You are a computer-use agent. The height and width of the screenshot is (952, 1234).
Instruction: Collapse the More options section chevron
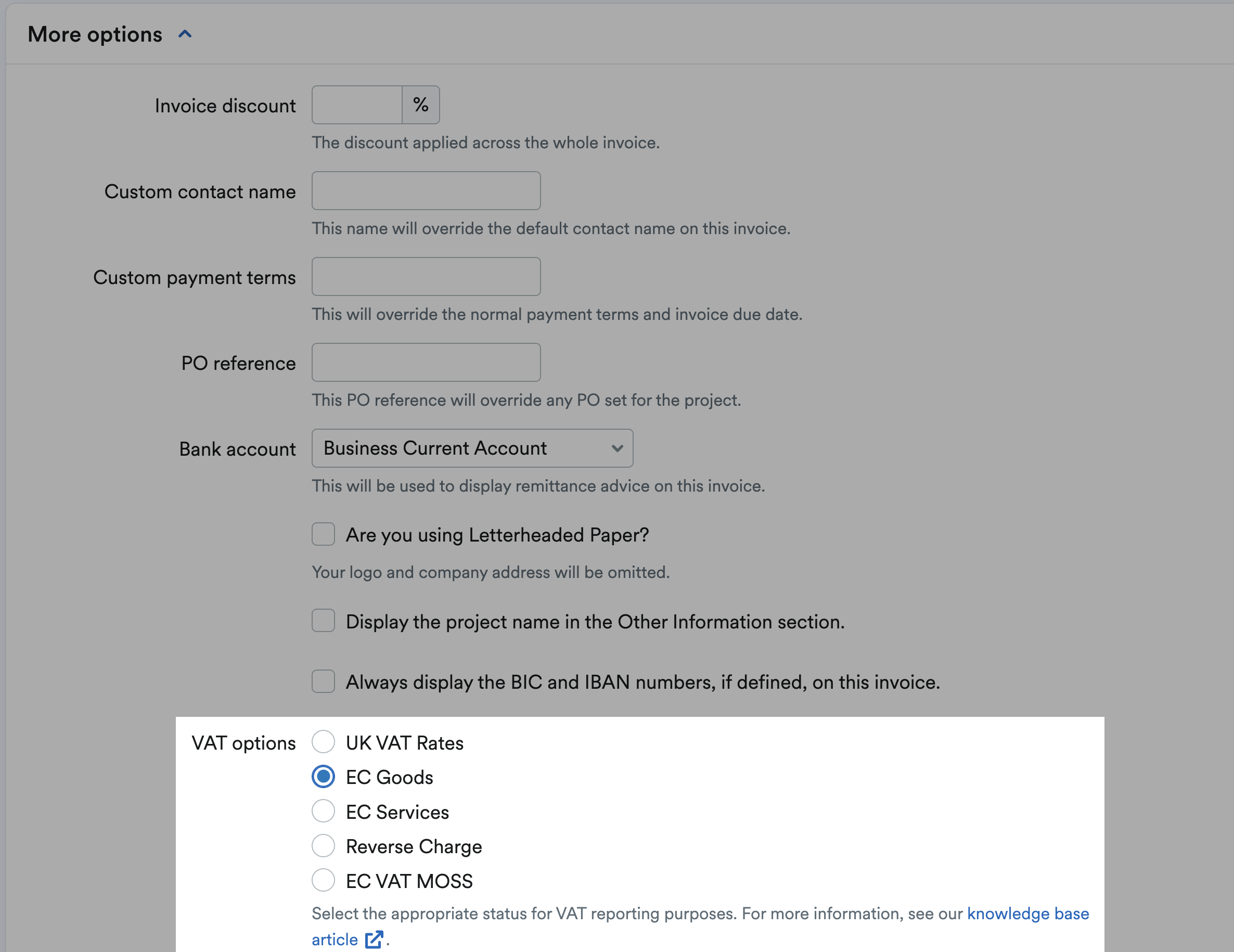[x=185, y=34]
